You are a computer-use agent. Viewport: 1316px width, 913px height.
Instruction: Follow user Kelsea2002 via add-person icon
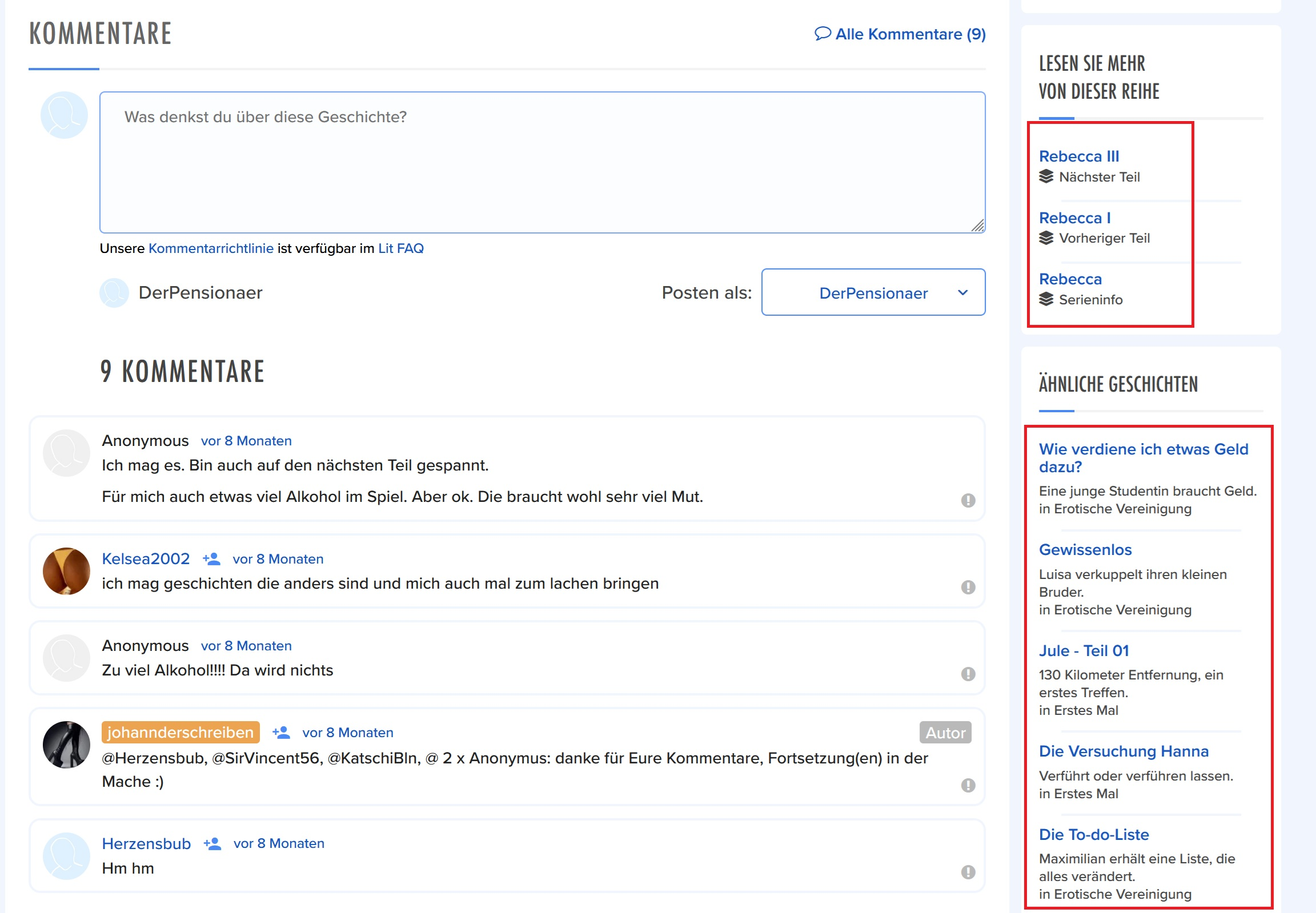[x=212, y=559]
